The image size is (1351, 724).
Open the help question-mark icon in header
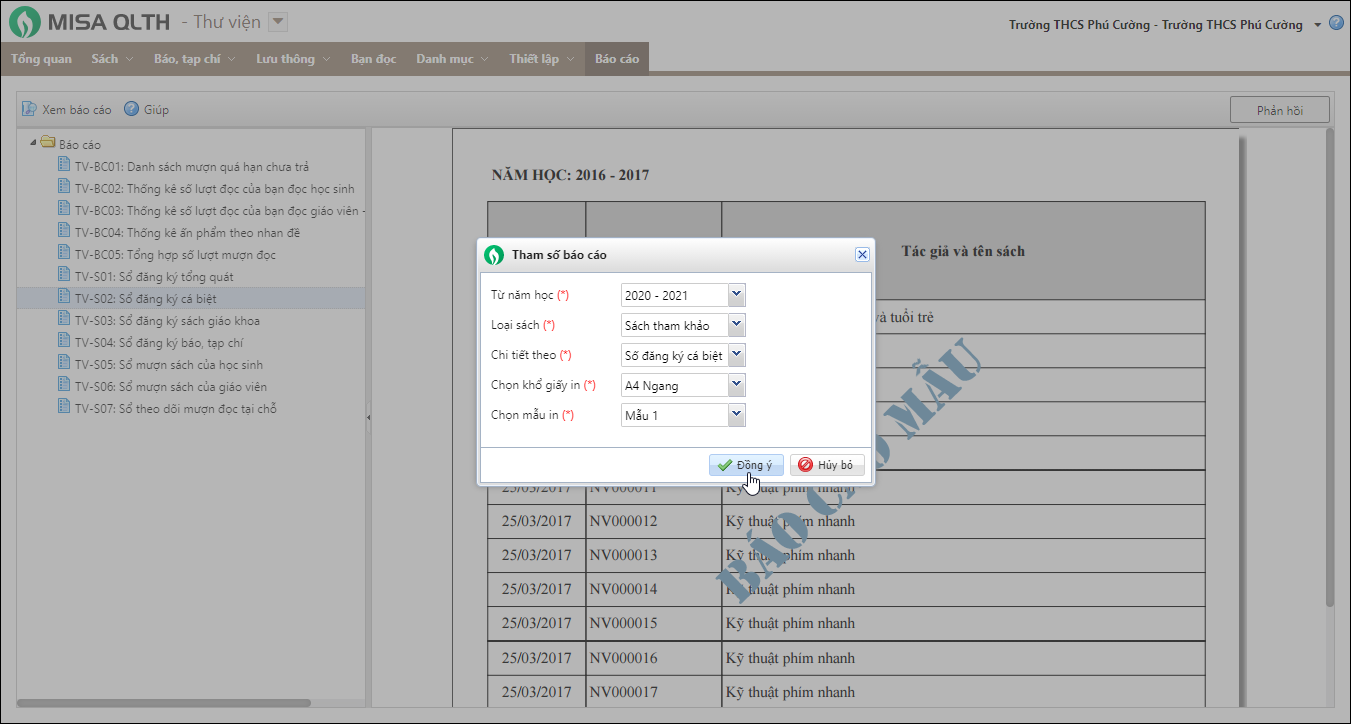1336,23
